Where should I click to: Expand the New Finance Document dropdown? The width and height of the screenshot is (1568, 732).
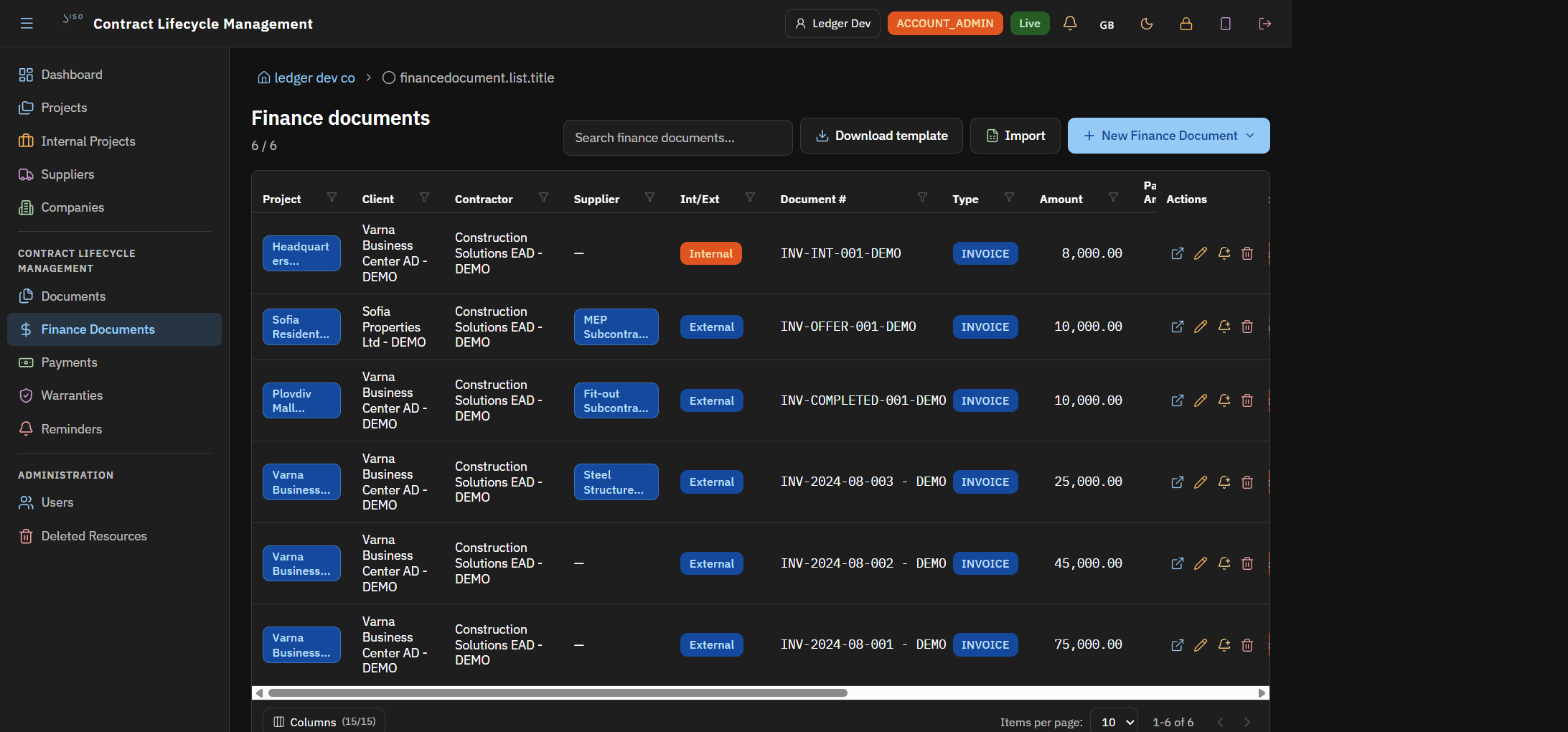1168,136
